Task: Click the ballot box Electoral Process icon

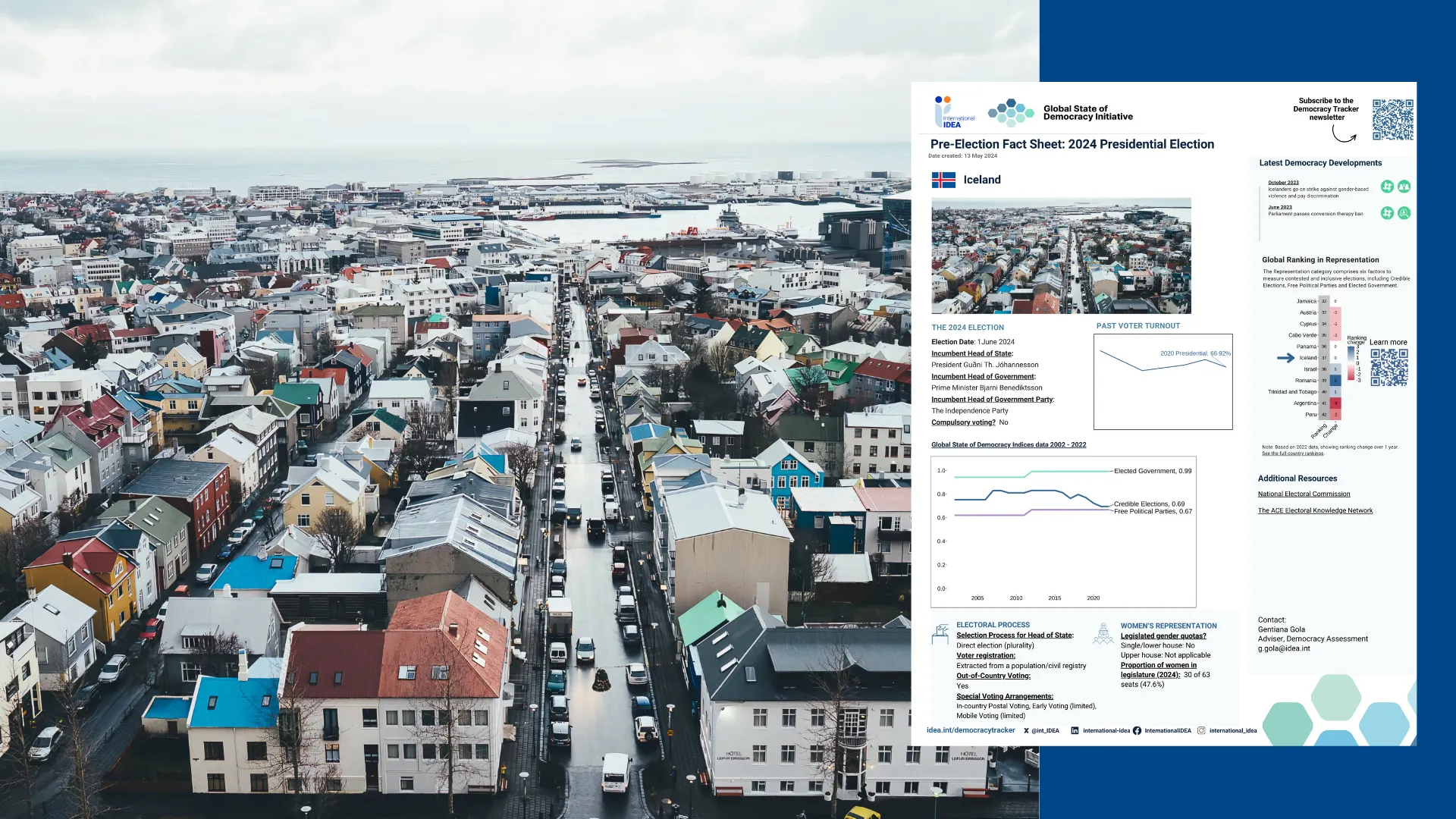Action: [940, 634]
